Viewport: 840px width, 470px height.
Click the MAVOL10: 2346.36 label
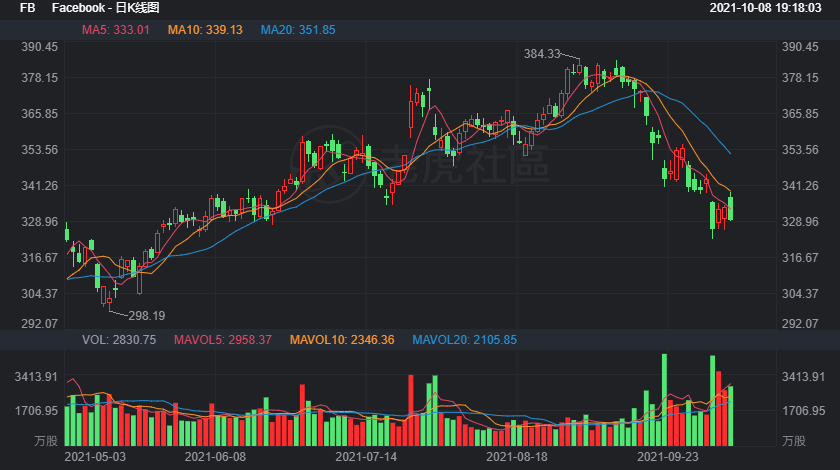click(x=342, y=340)
